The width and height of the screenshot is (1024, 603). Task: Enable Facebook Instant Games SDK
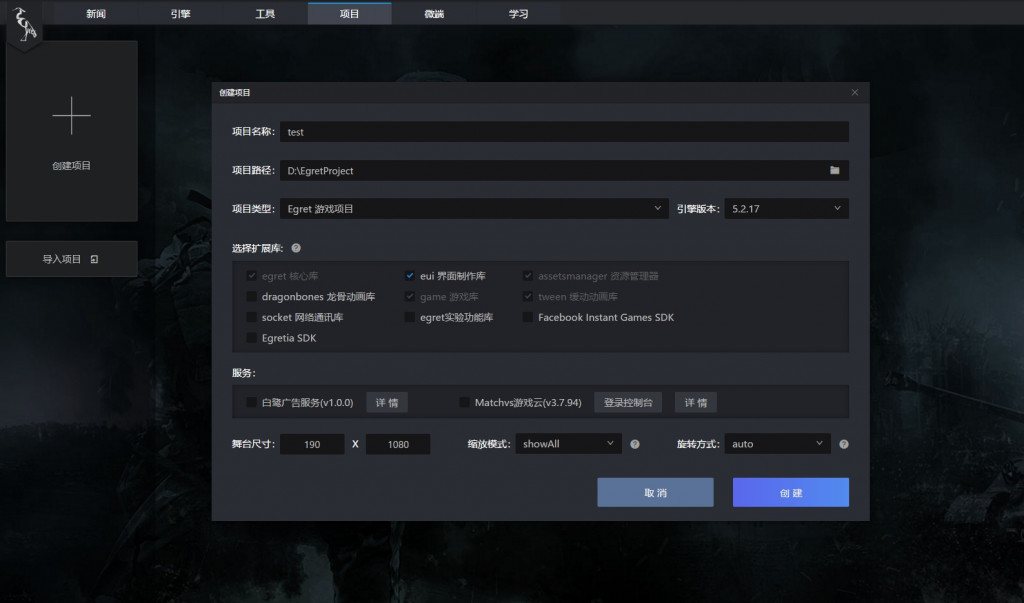coord(528,318)
